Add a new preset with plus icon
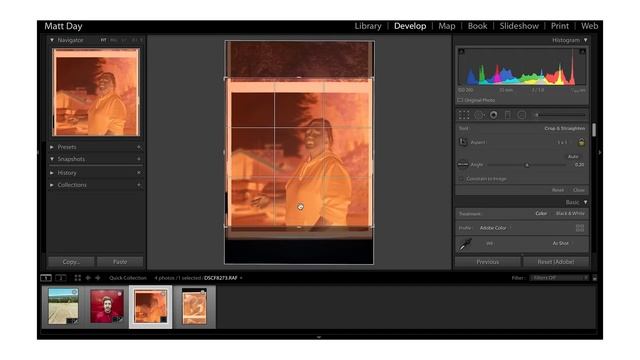640x360 pixels. pyautogui.click(x=139, y=147)
